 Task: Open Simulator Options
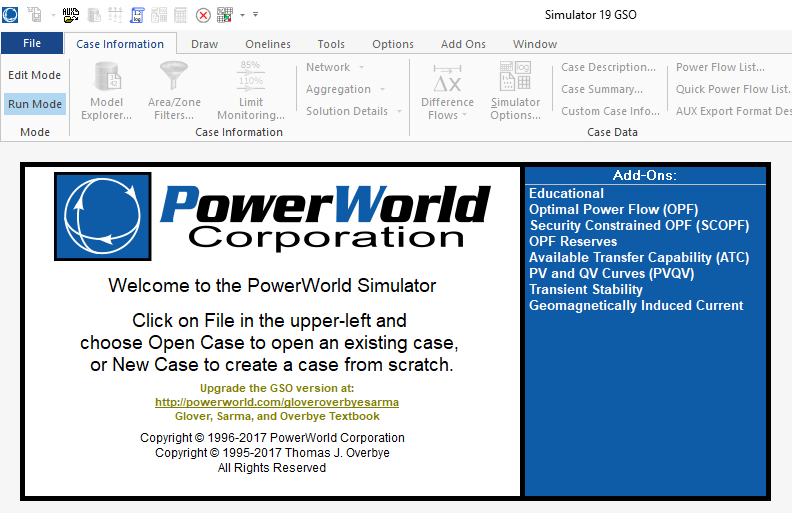(x=515, y=90)
